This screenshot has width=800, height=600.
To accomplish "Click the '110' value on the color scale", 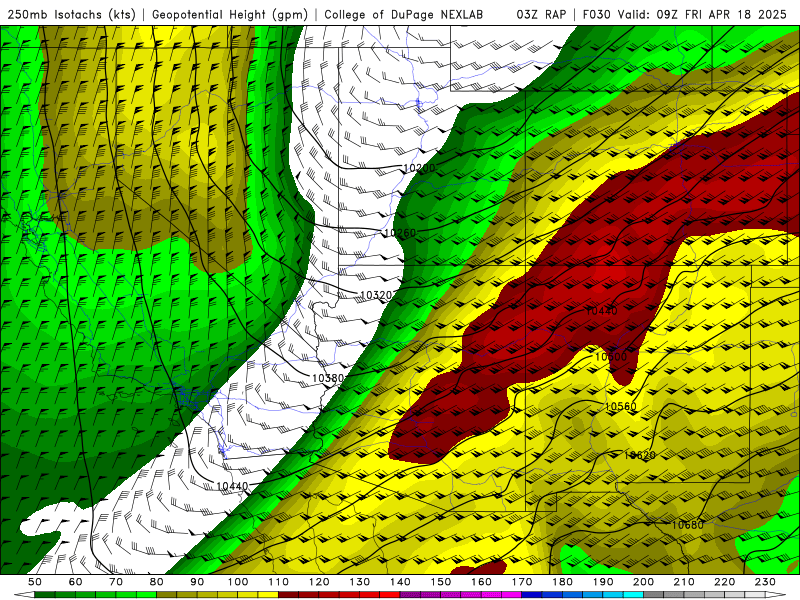I will [x=278, y=582].
